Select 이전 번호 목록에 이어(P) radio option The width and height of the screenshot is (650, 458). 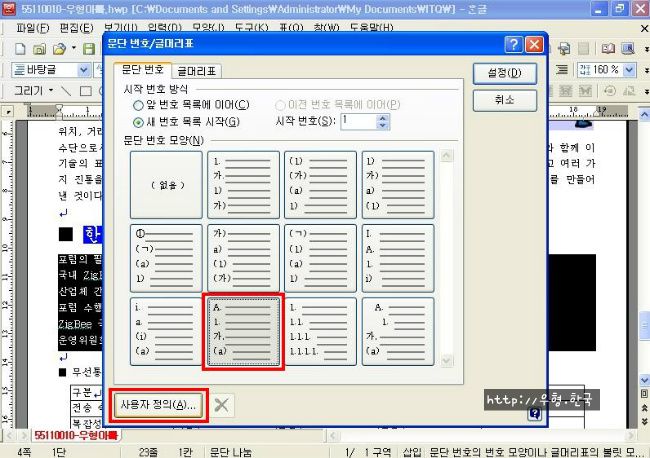[x=281, y=105]
